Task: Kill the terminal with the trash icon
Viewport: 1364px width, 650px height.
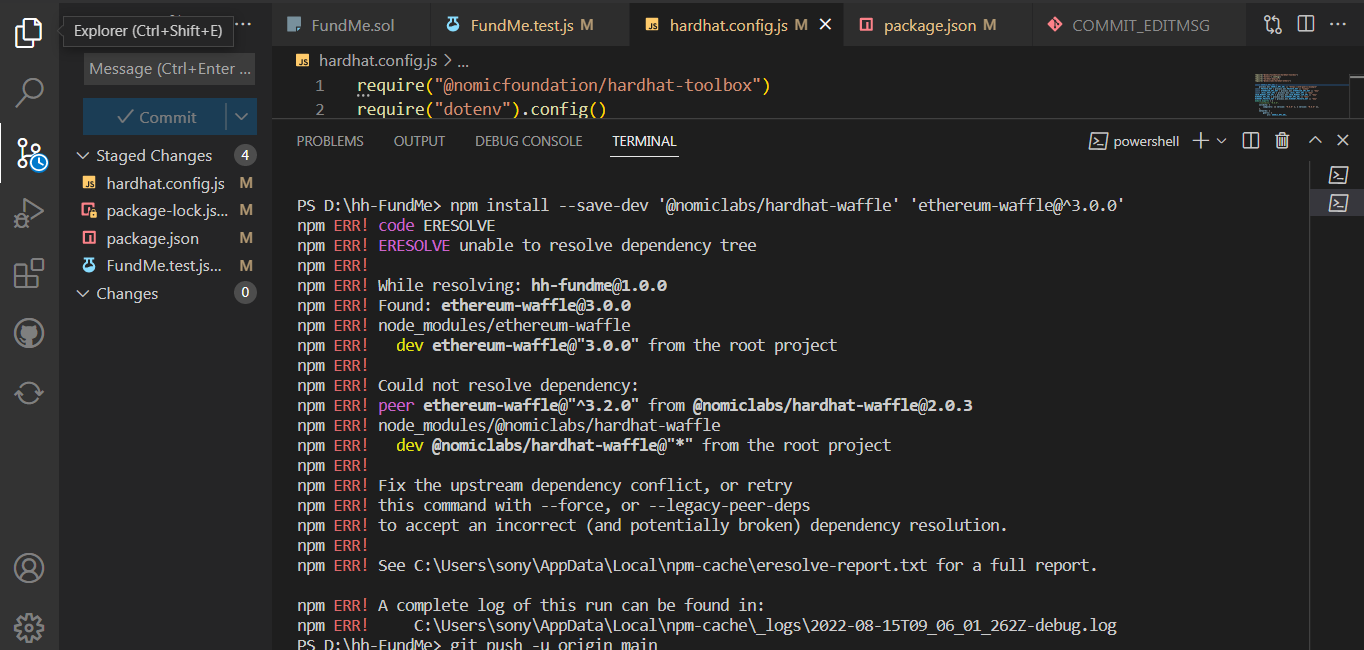Action: point(1282,141)
